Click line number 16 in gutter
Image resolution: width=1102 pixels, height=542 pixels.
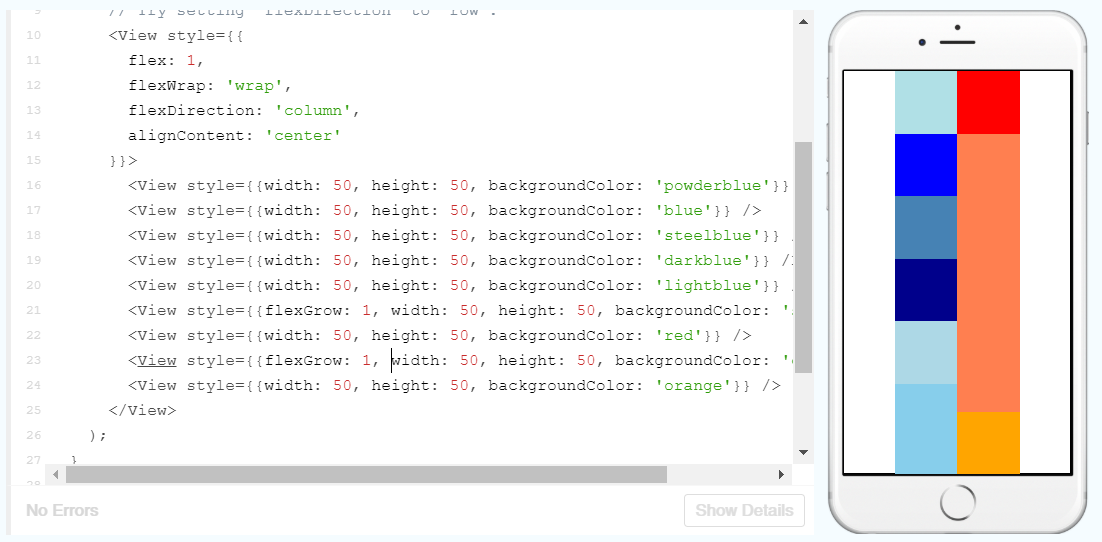(x=34, y=185)
